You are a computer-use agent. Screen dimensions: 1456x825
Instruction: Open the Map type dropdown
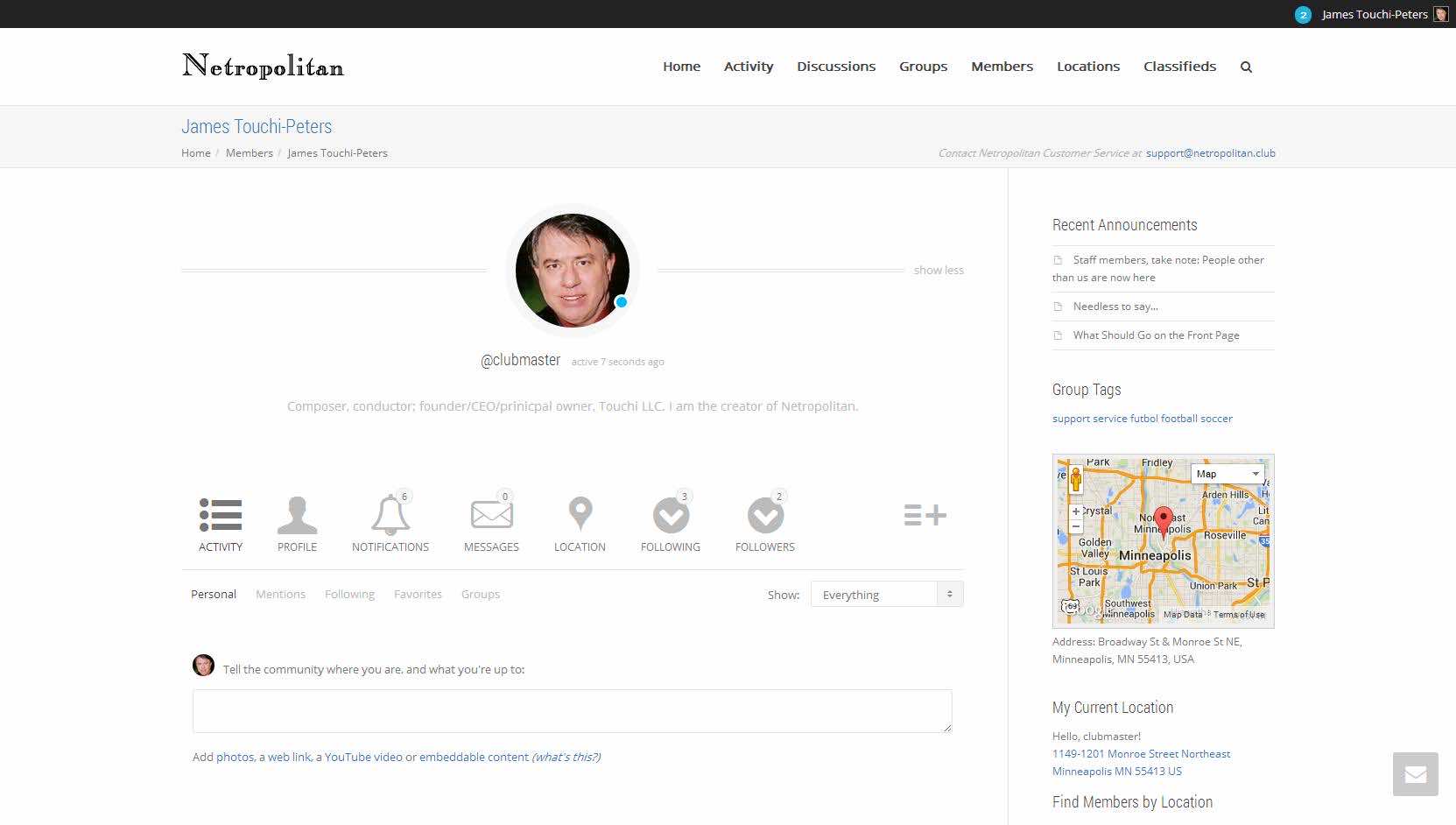[1227, 474]
